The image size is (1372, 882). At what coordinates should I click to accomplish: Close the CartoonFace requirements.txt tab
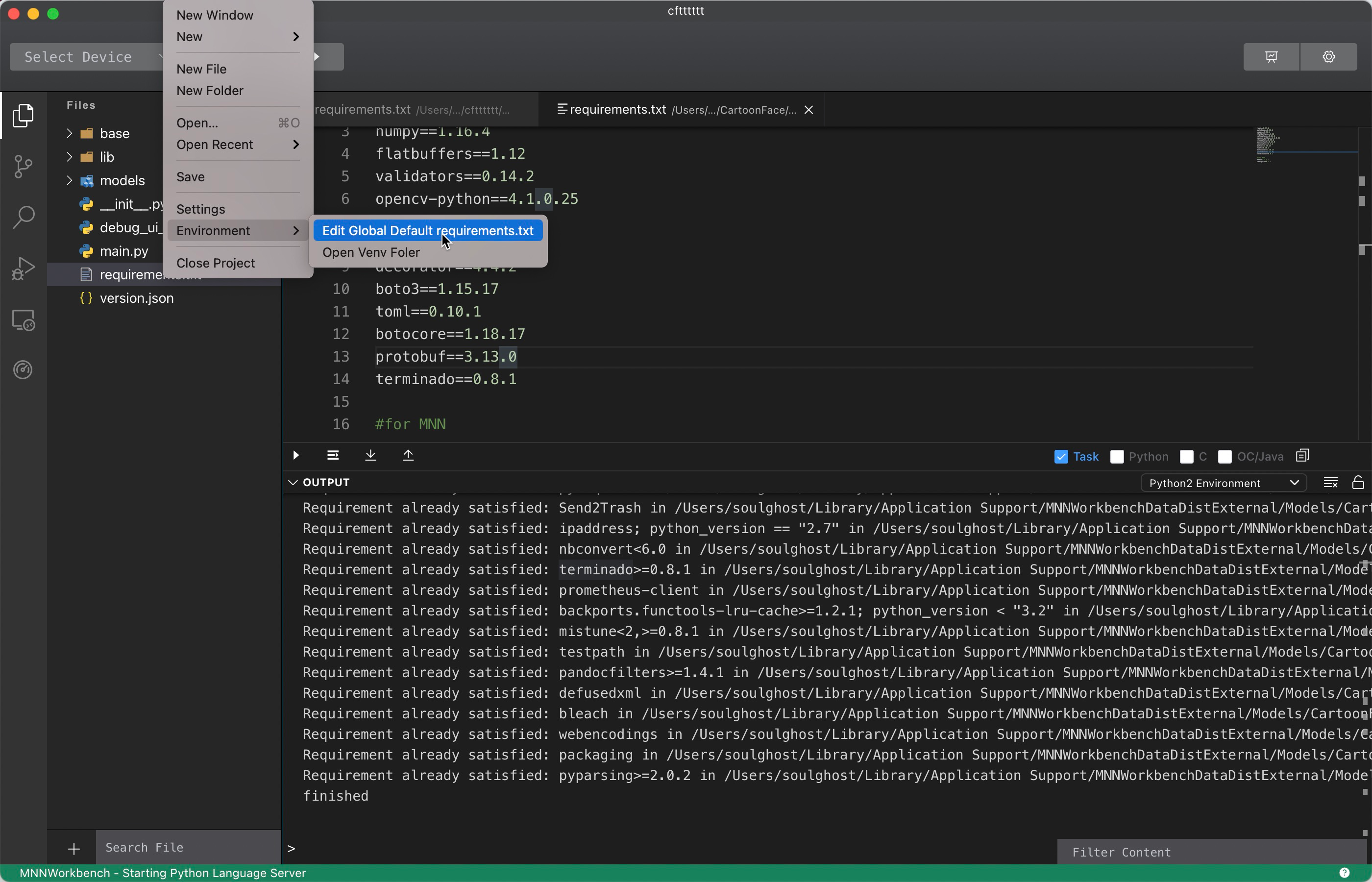808,110
